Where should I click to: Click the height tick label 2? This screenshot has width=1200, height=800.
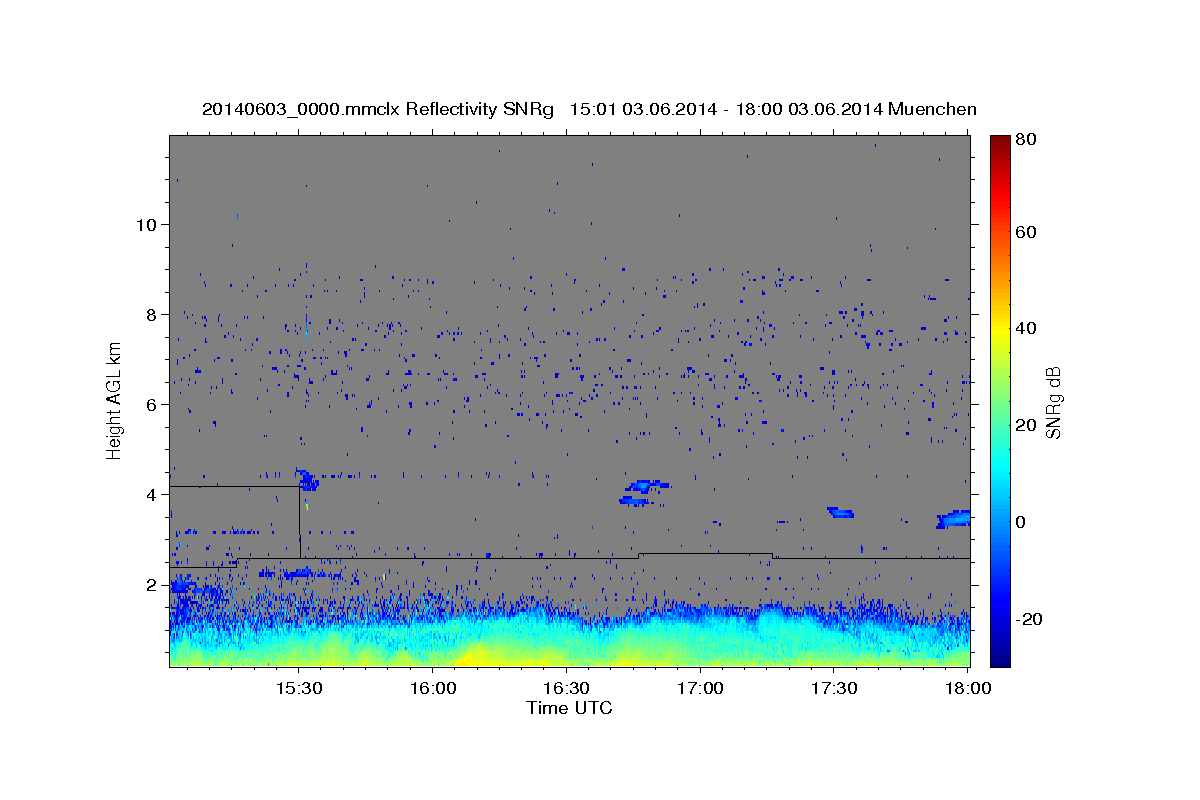[152, 584]
